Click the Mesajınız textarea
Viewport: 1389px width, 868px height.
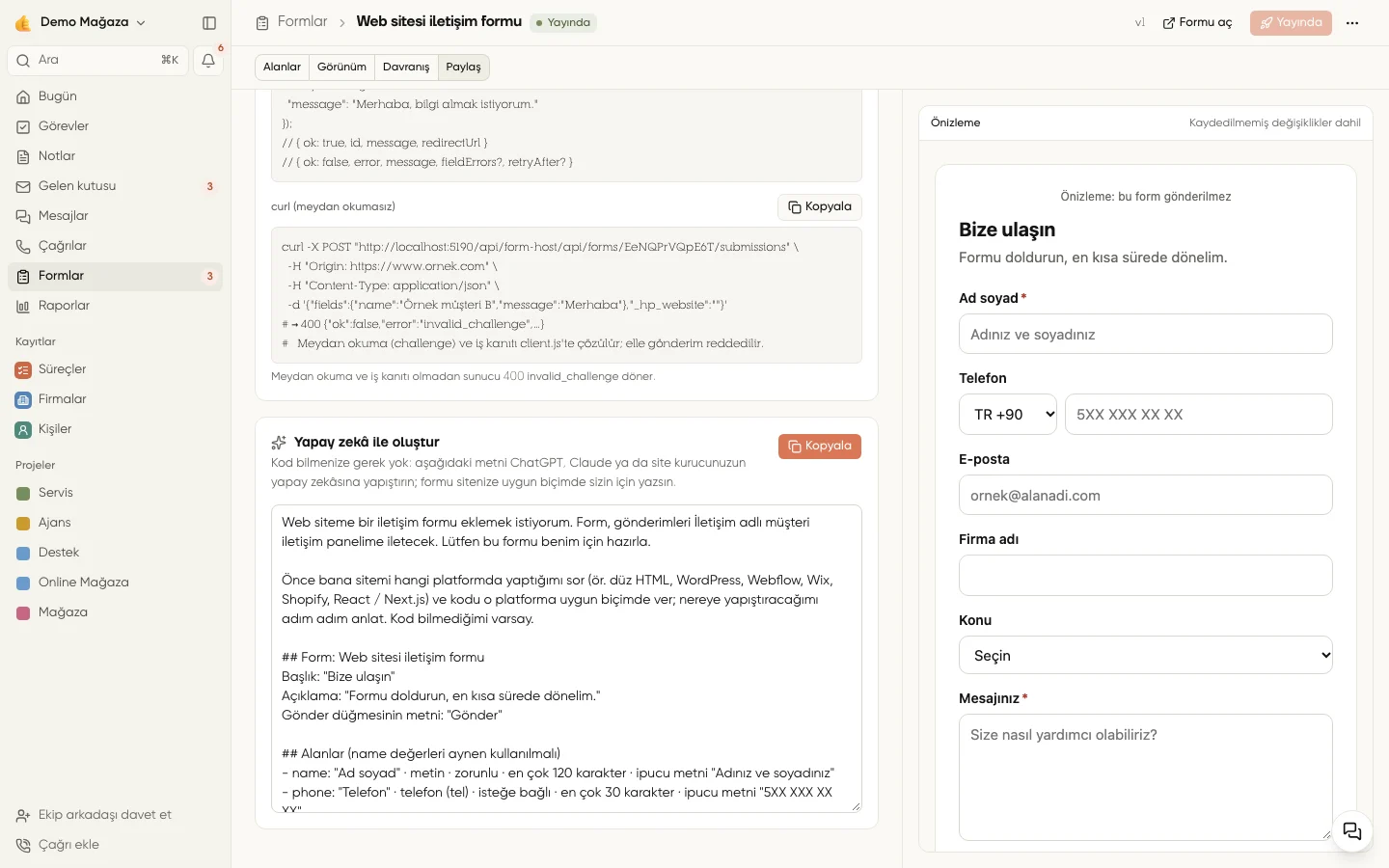point(1146,777)
